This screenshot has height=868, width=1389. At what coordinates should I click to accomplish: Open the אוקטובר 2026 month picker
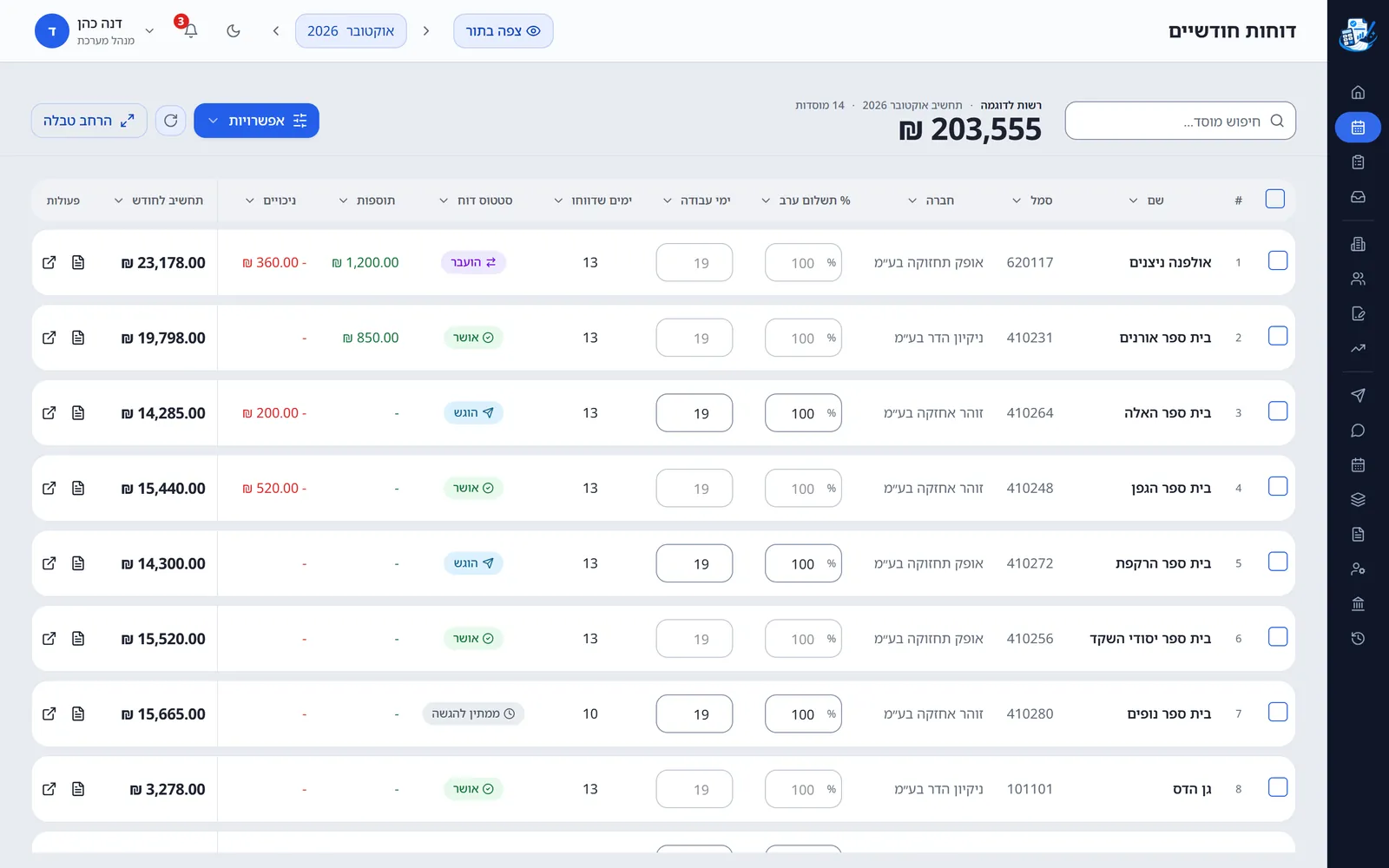pos(351,31)
